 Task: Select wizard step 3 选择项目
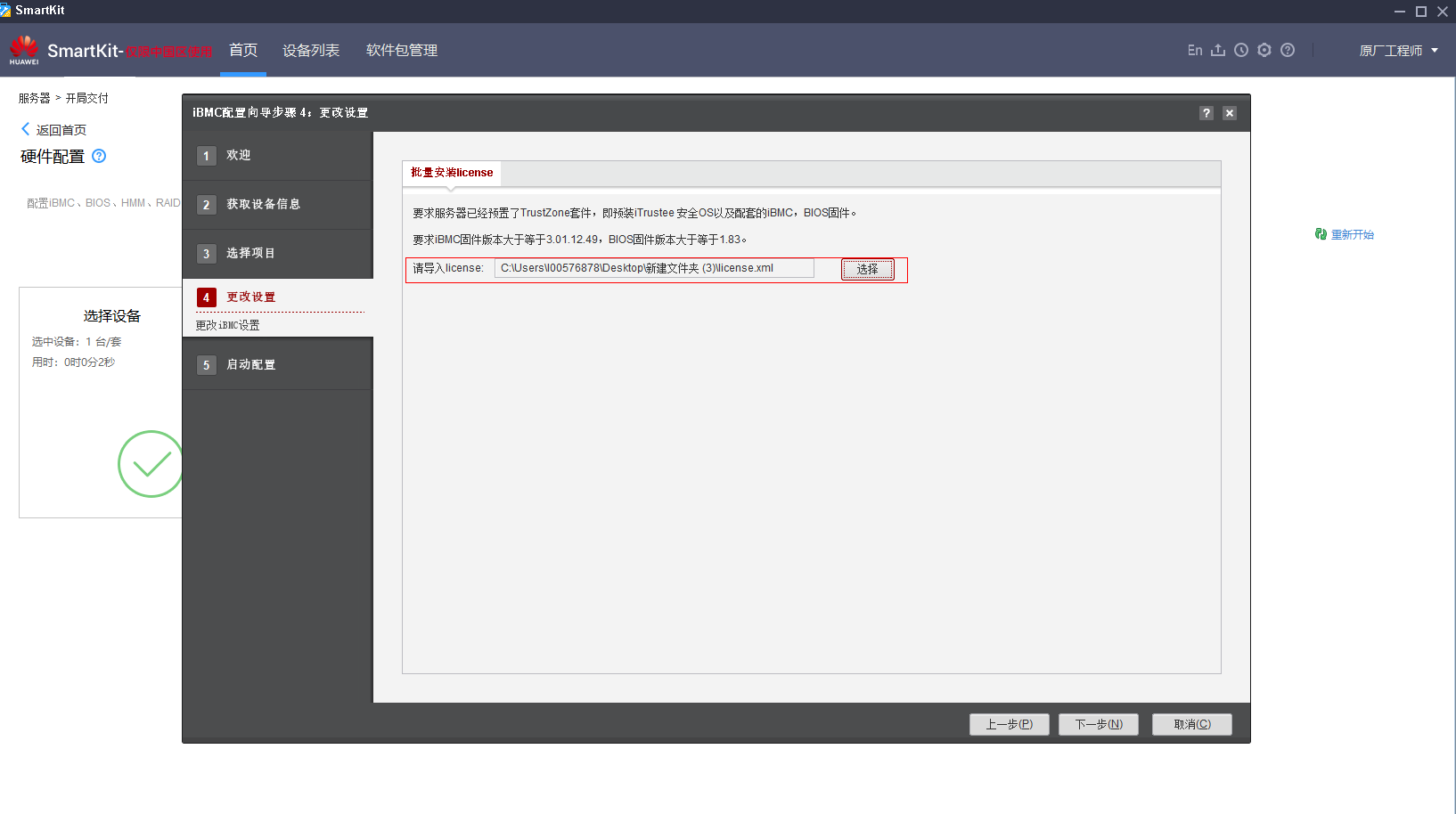tap(278, 254)
